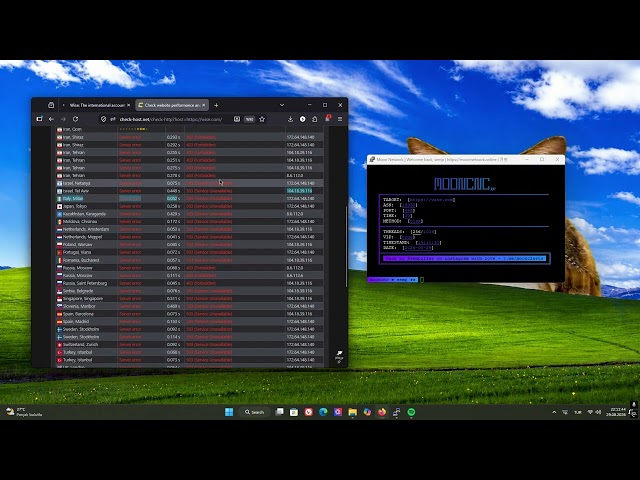
Task: Click 'Netherlands, Meppel' location cell
Action: click(82, 237)
